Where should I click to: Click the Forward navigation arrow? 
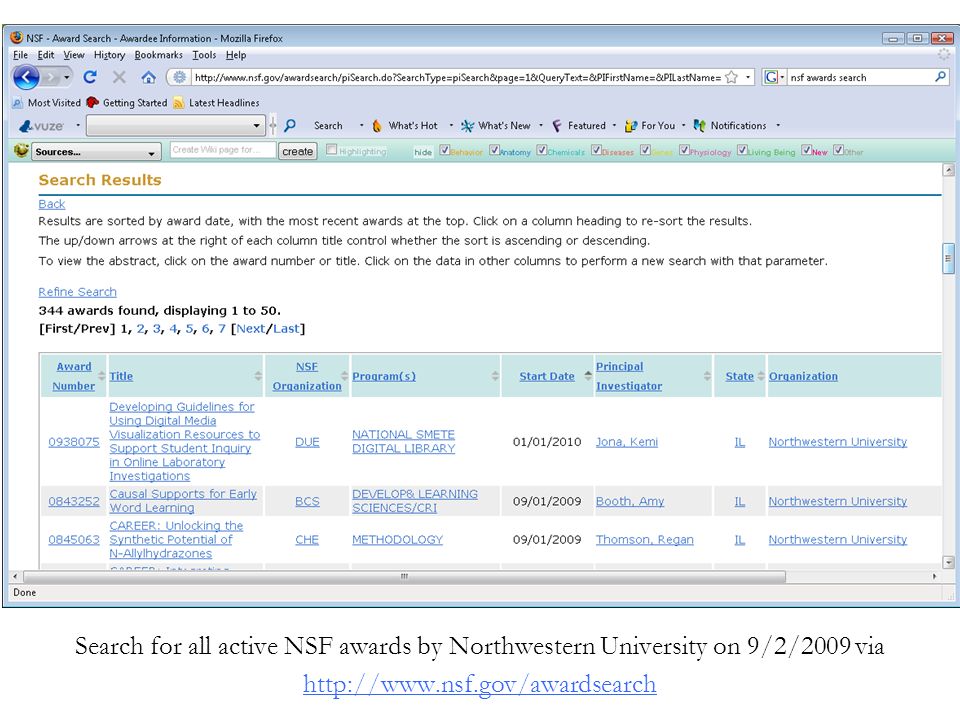point(51,78)
